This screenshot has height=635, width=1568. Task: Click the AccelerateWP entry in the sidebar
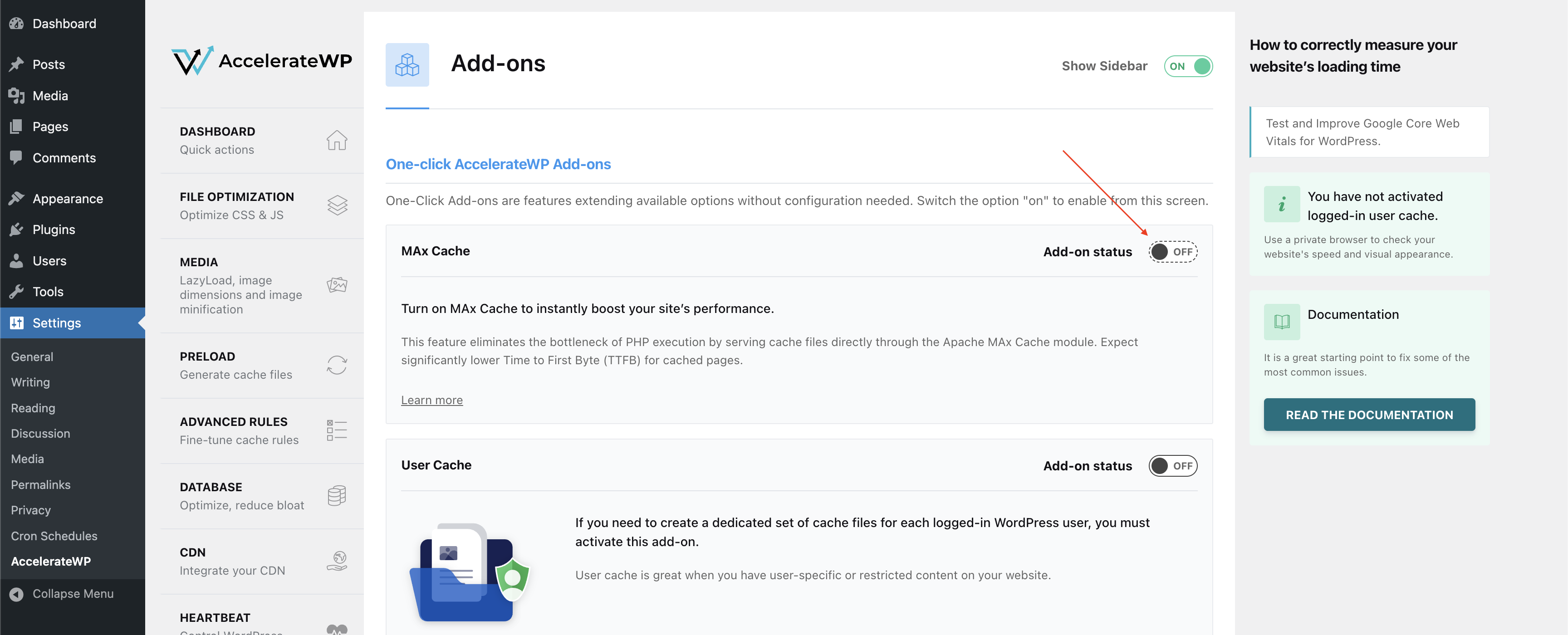click(x=51, y=561)
